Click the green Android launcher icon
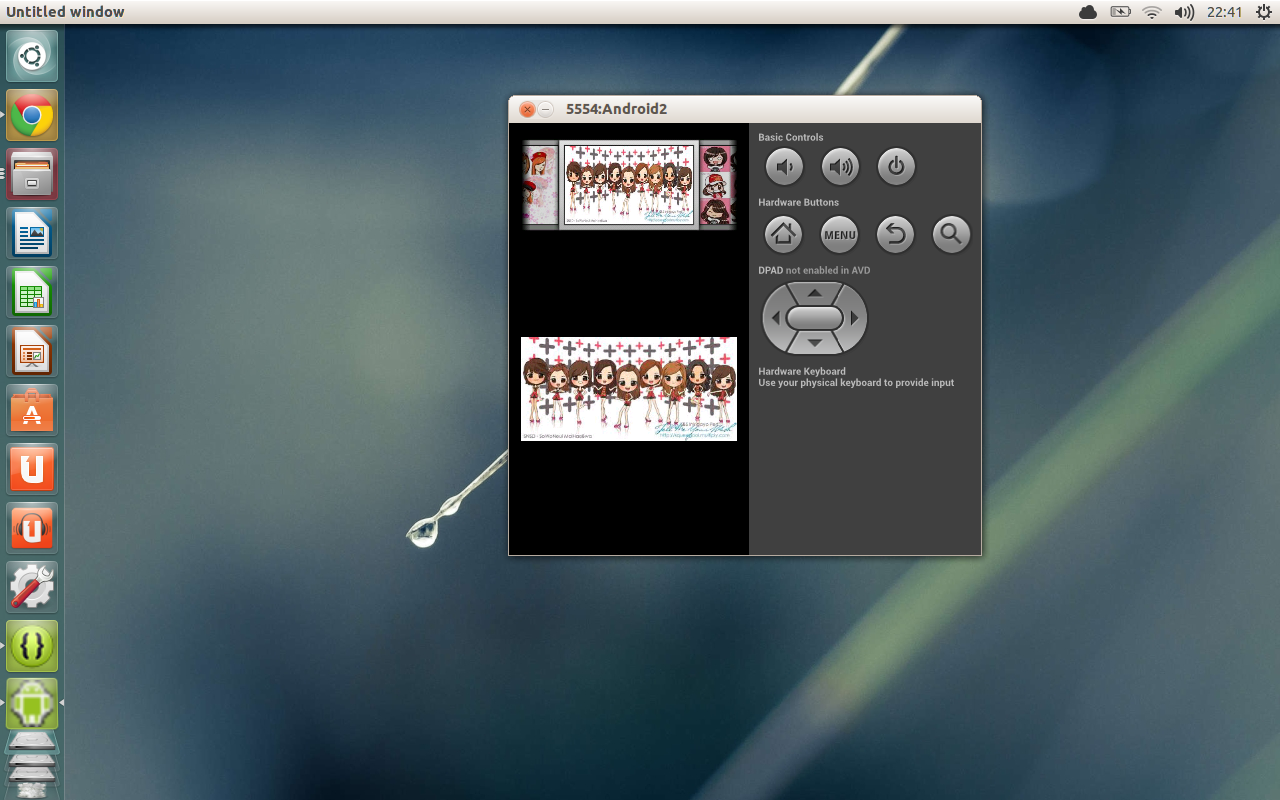Screen dimensions: 1280x800 click(32, 705)
